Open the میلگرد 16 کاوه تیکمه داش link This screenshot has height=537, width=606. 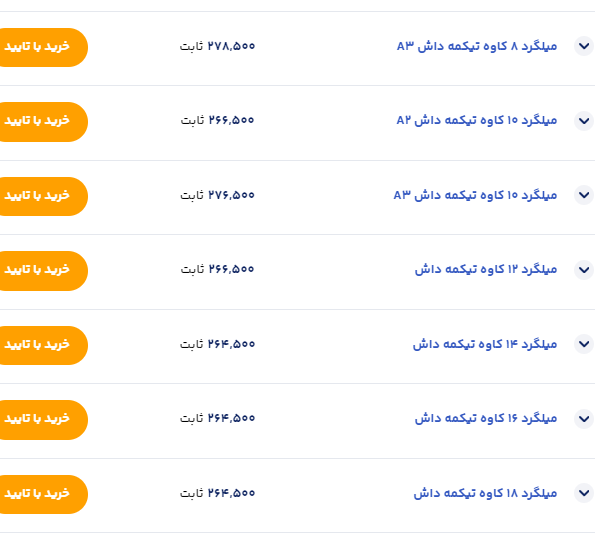click(x=486, y=418)
